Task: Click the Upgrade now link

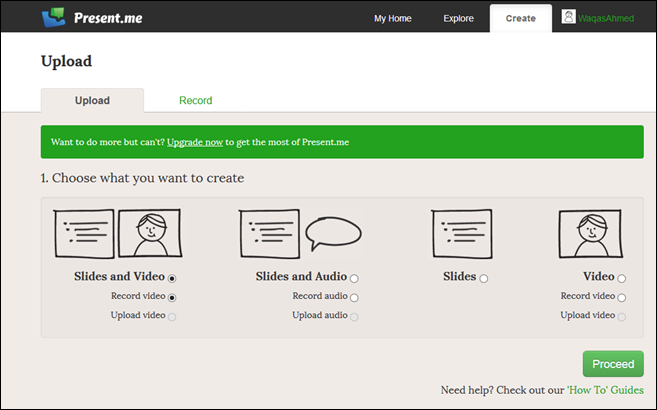Action: 195,142
